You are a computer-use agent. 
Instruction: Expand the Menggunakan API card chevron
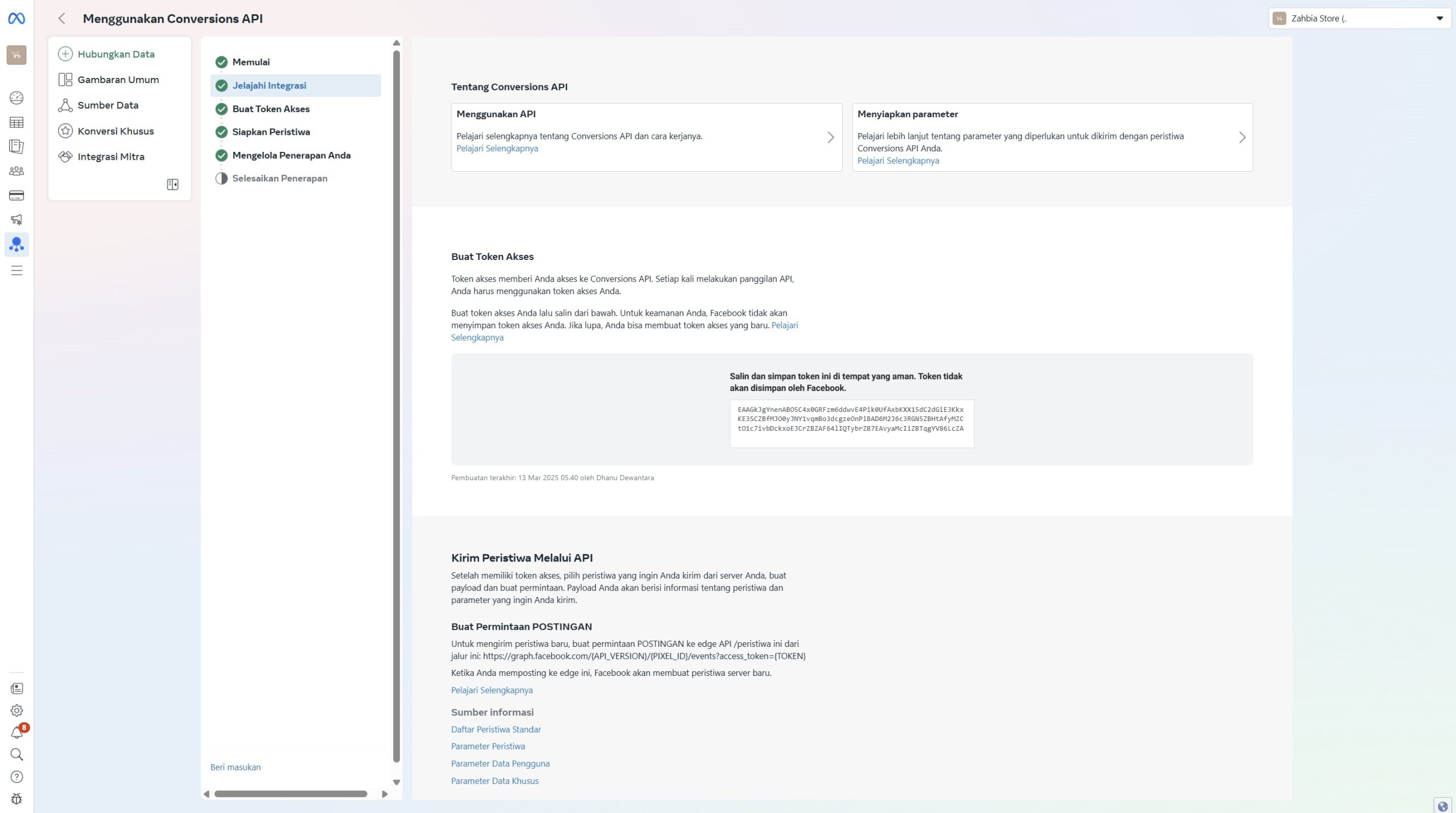click(x=830, y=137)
